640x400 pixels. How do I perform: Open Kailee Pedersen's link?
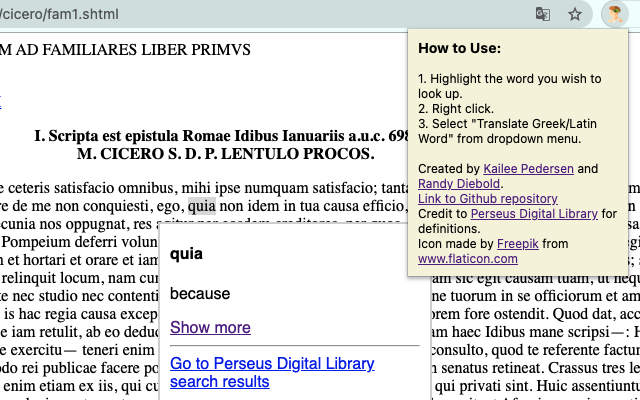coord(529,169)
